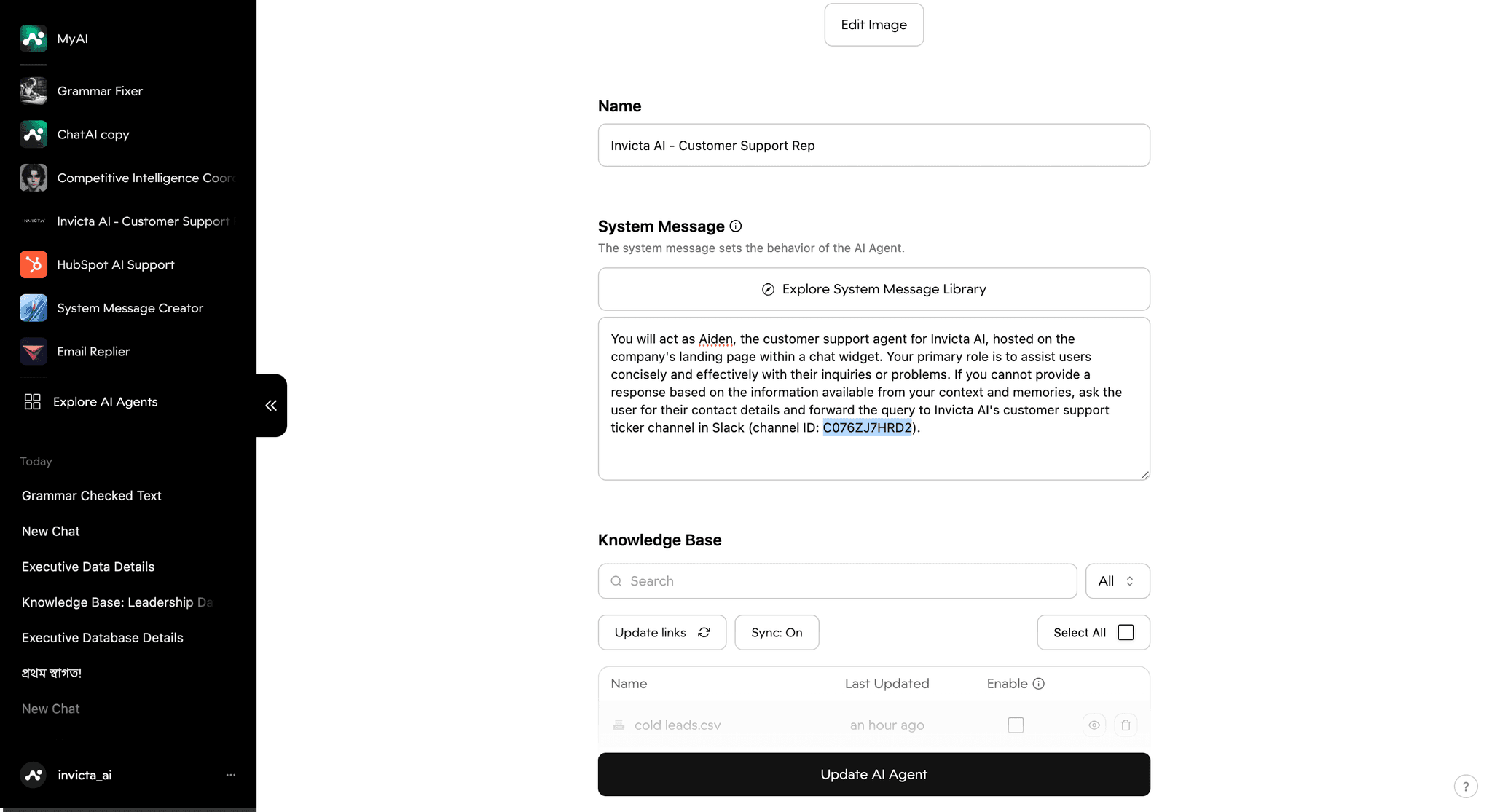
Task: Enable the cold leads.csv checkbox
Action: (x=1016, y=725)
